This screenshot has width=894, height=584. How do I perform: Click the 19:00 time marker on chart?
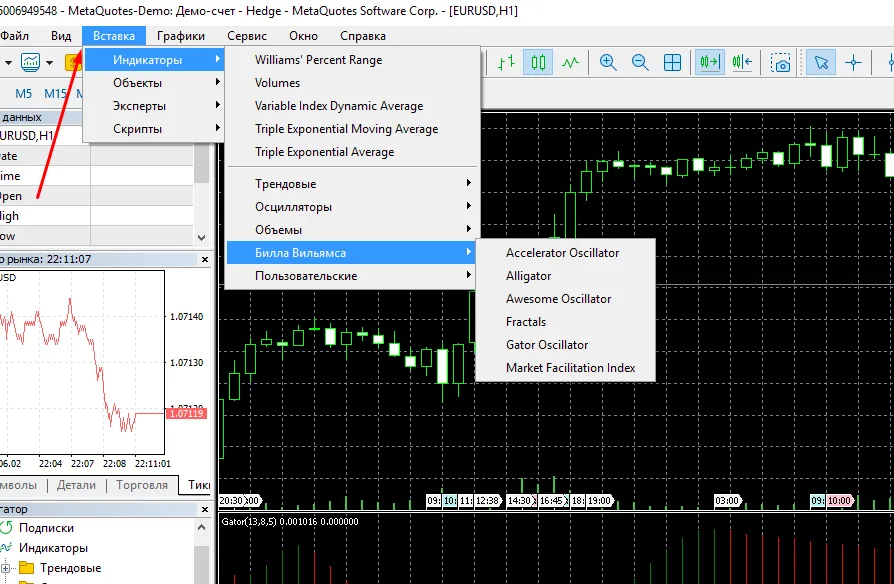point(599,501)
